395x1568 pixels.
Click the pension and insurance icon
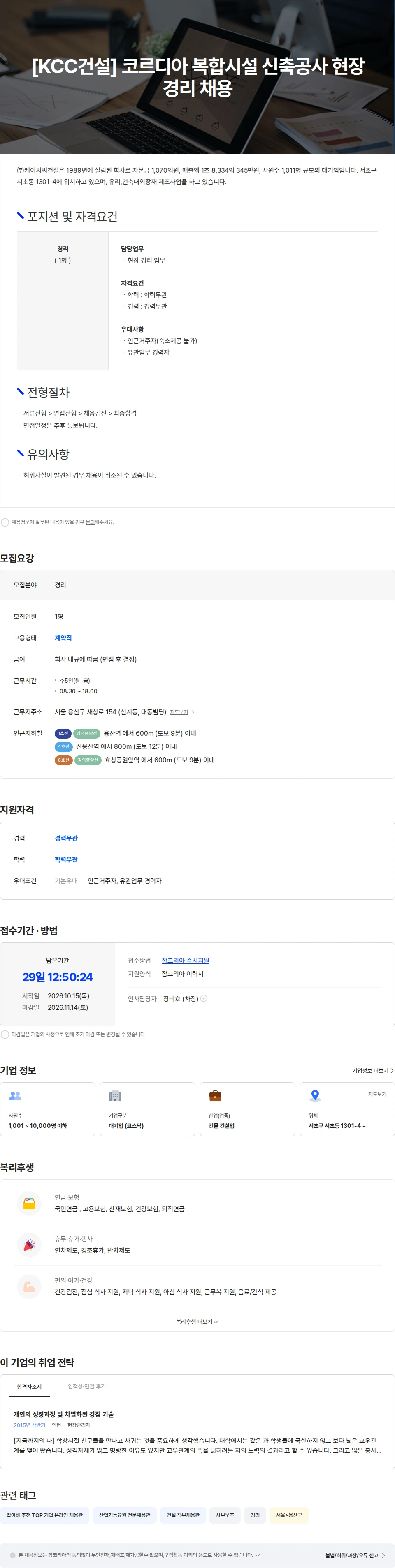(29, 1203)
